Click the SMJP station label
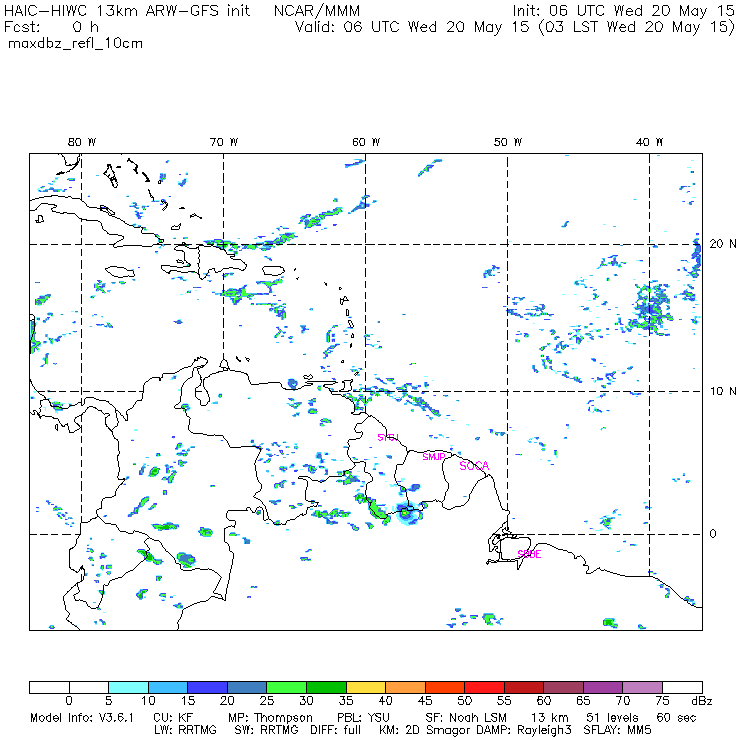The height and width of the screenshot is (740, 740). point(434,457)
